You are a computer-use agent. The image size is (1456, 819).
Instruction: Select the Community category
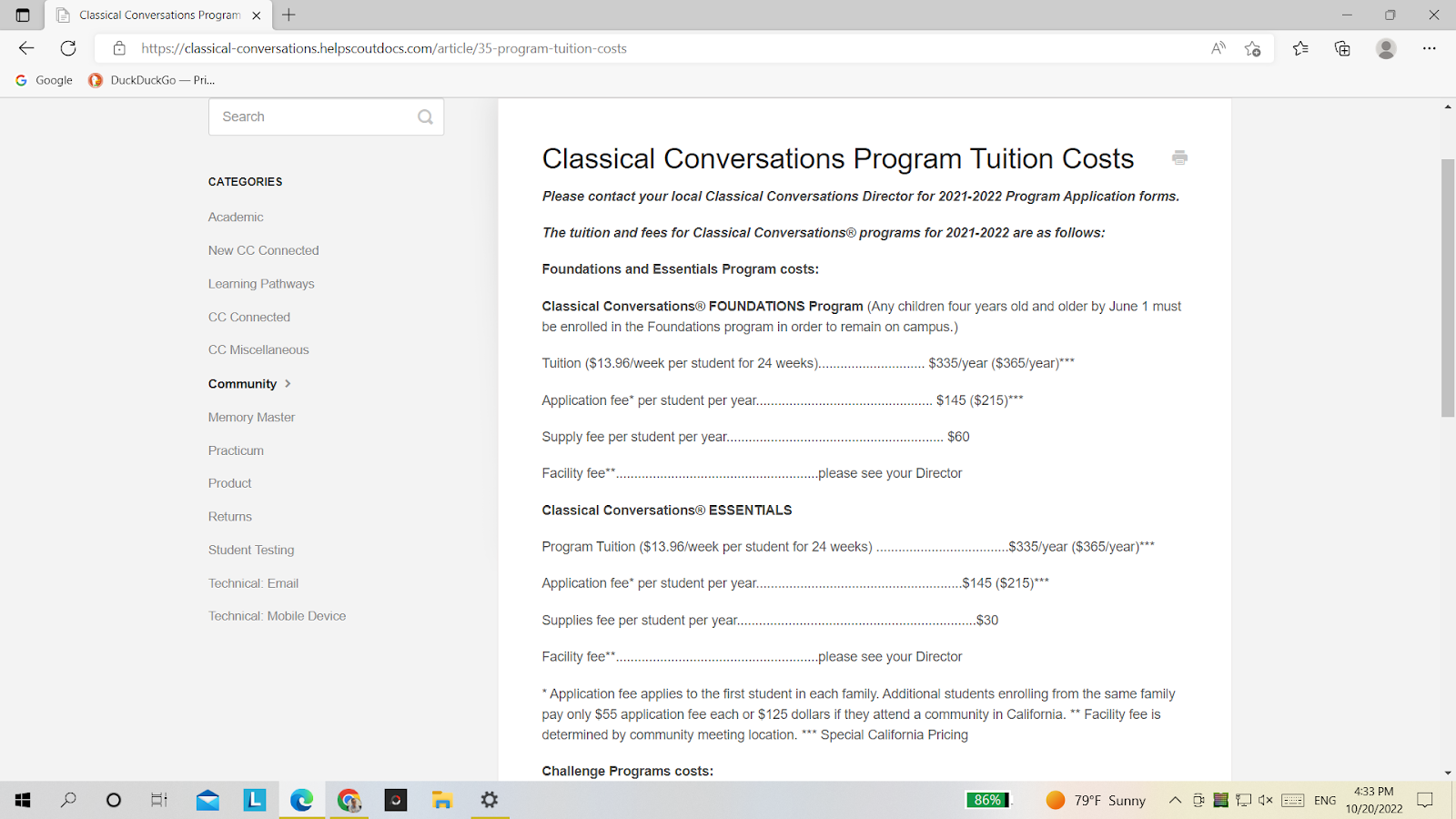[242, 384]
